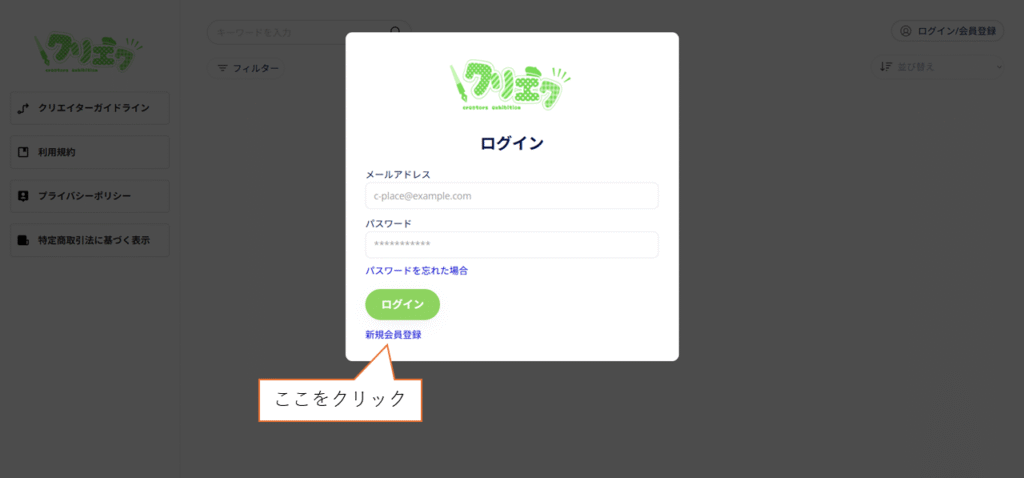Open クリエイターガイドライン in the sidebar

point(90,108)
